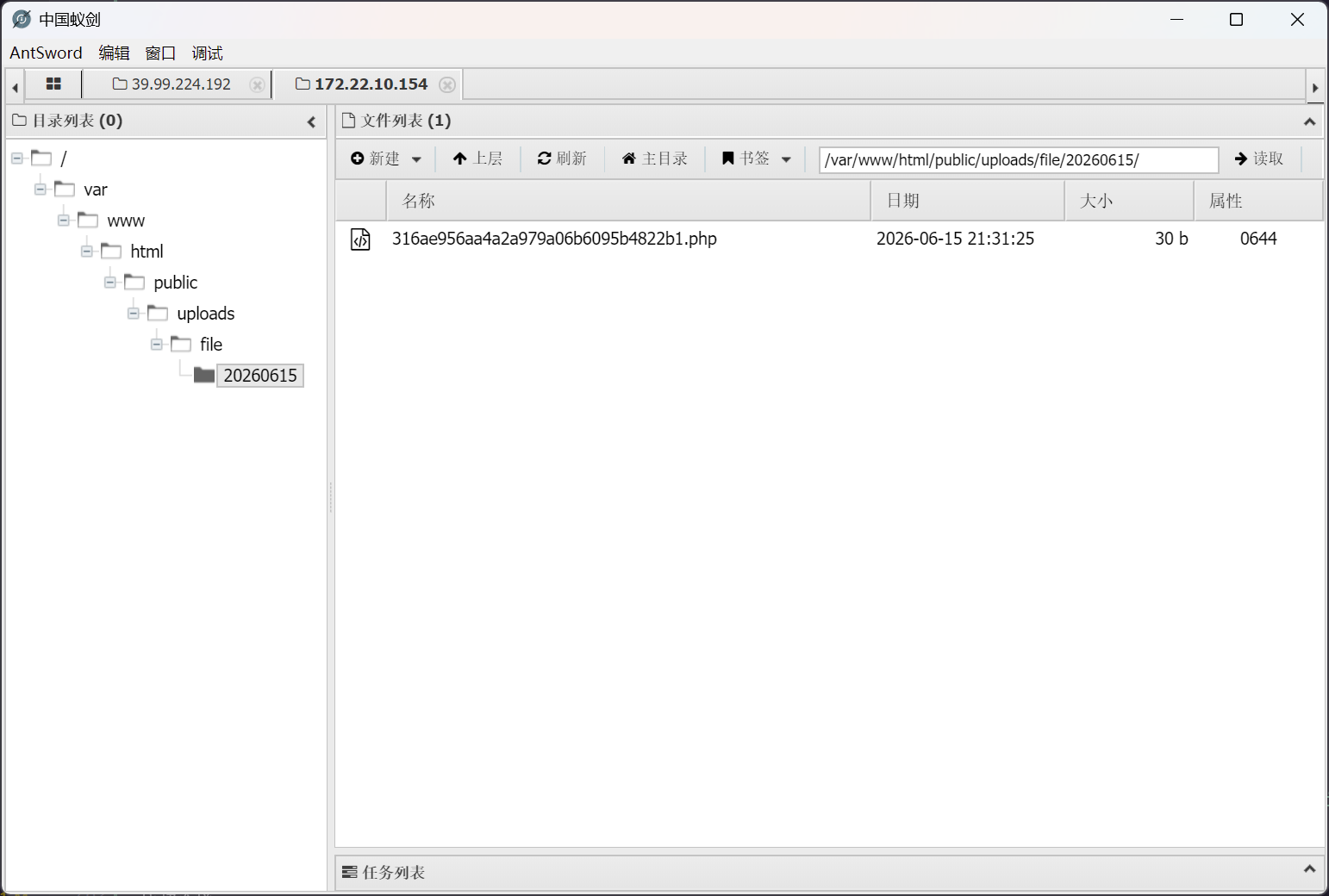This screenshot has width=1329, height=896.
Task: Load the path with 读取 button
Action: pyautogui.click(x=1259, y=159)
